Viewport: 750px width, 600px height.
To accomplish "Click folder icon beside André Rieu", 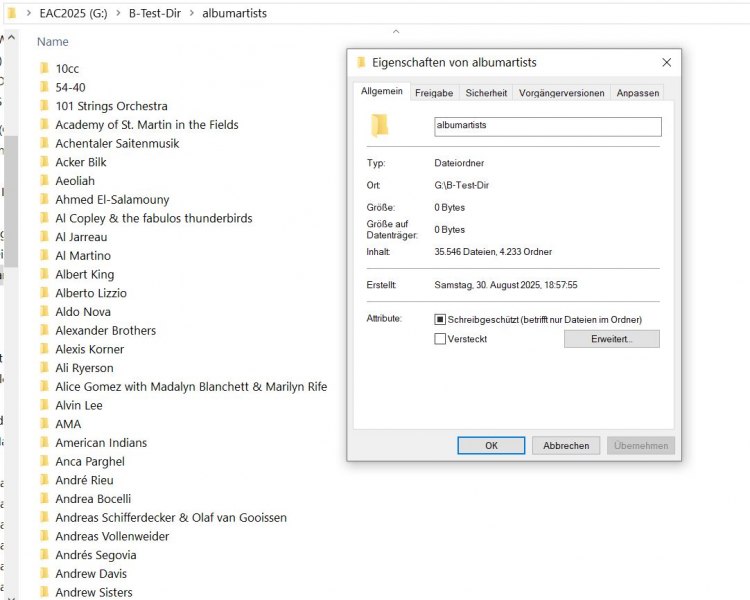I will (44, 480).
